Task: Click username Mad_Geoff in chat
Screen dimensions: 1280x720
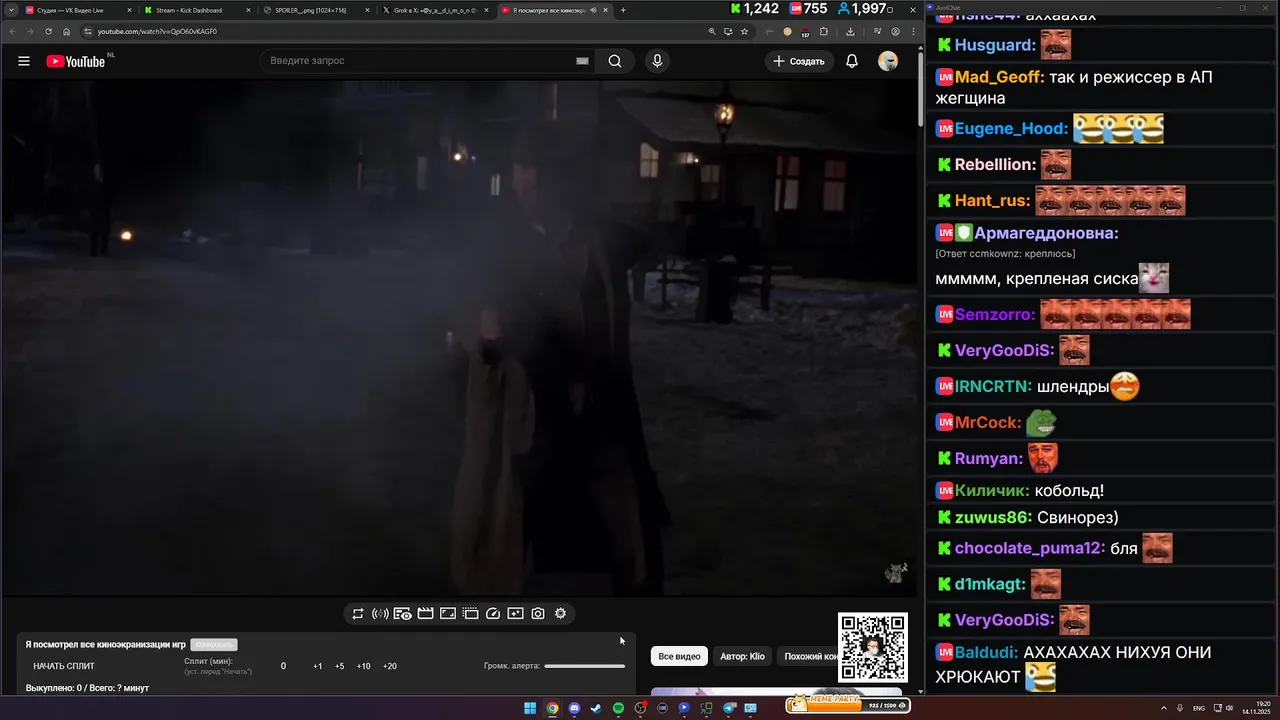Action: pos(1000,77)
